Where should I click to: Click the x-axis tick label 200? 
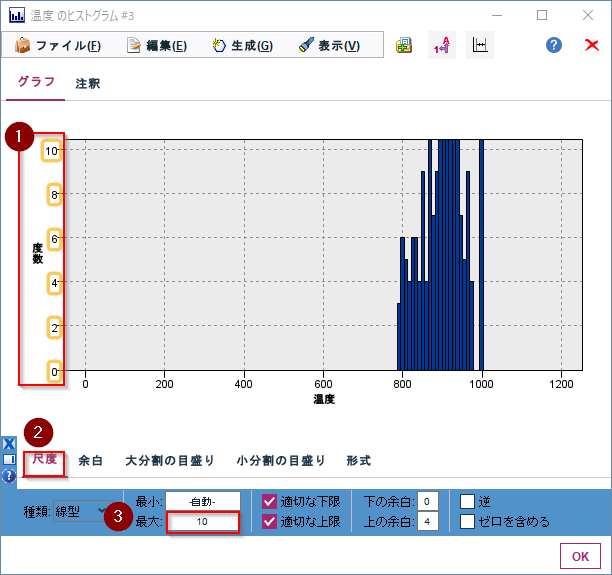click(164, 384)
